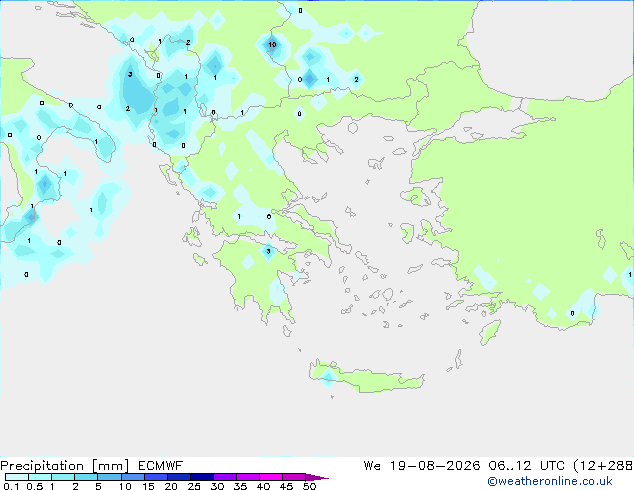Select the 0.1 to 0.5 mm legend swatch
Viewport: 634px width, 490px height.
point(17,477)
